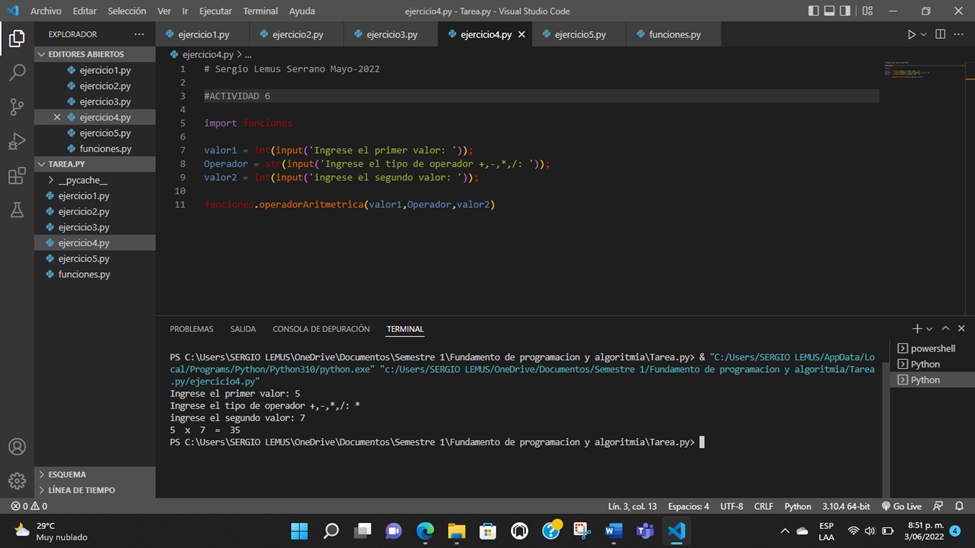Maximize the terminal panel size
This screenshot has width=975, height=548.
945,328
